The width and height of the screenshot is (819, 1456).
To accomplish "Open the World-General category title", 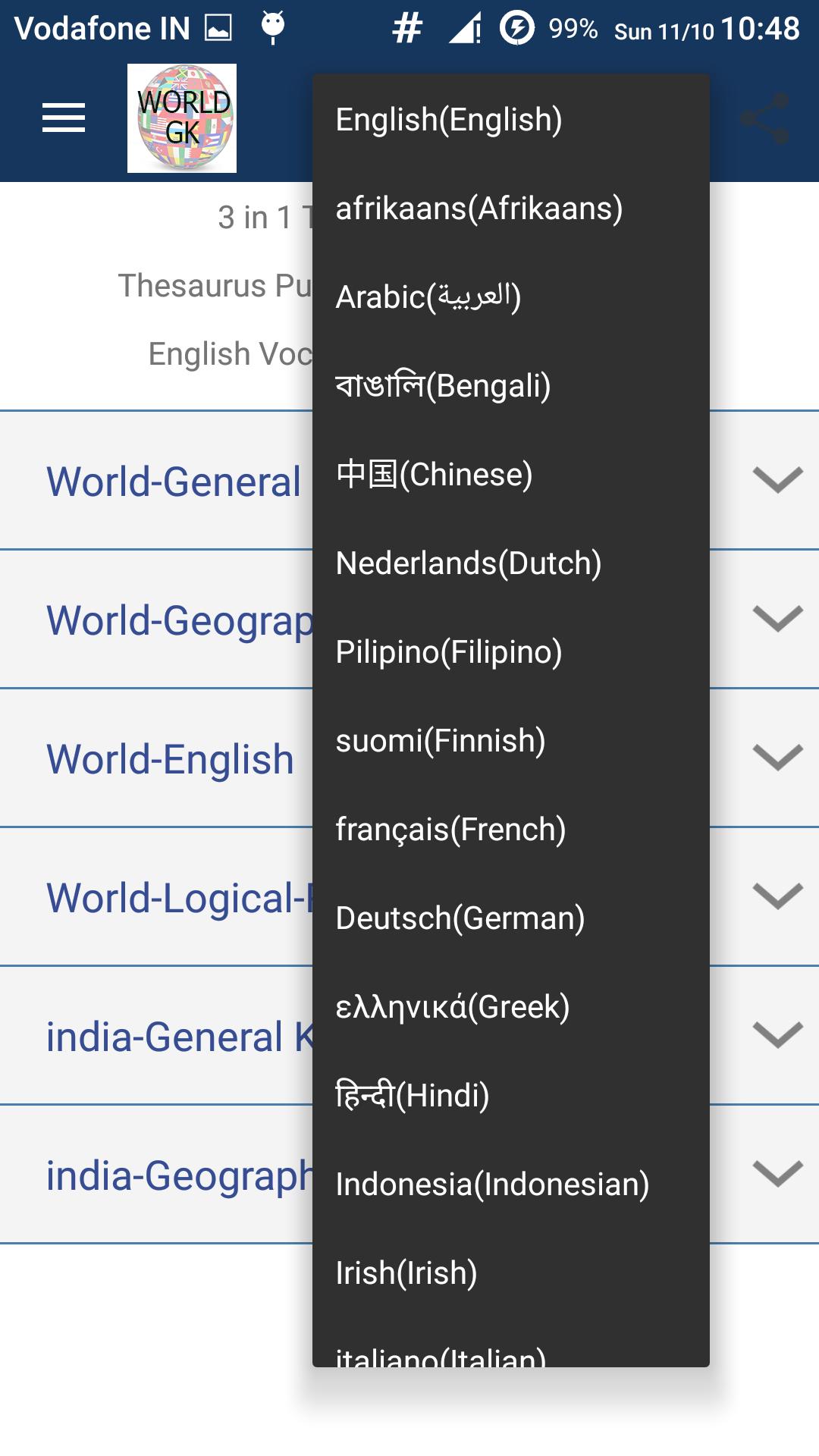I will (x=174, y=482).
